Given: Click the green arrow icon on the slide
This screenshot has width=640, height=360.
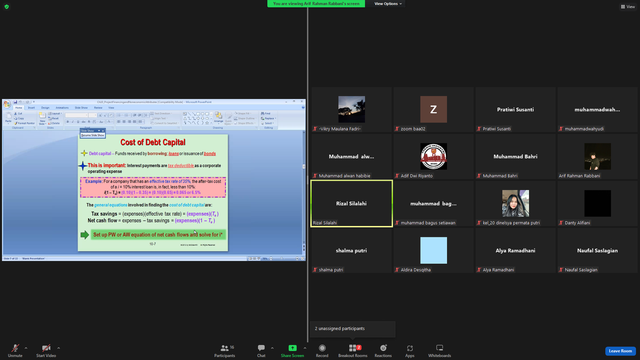Looking at the screenshot, I should pyautogui.click(x=84, y=235).
